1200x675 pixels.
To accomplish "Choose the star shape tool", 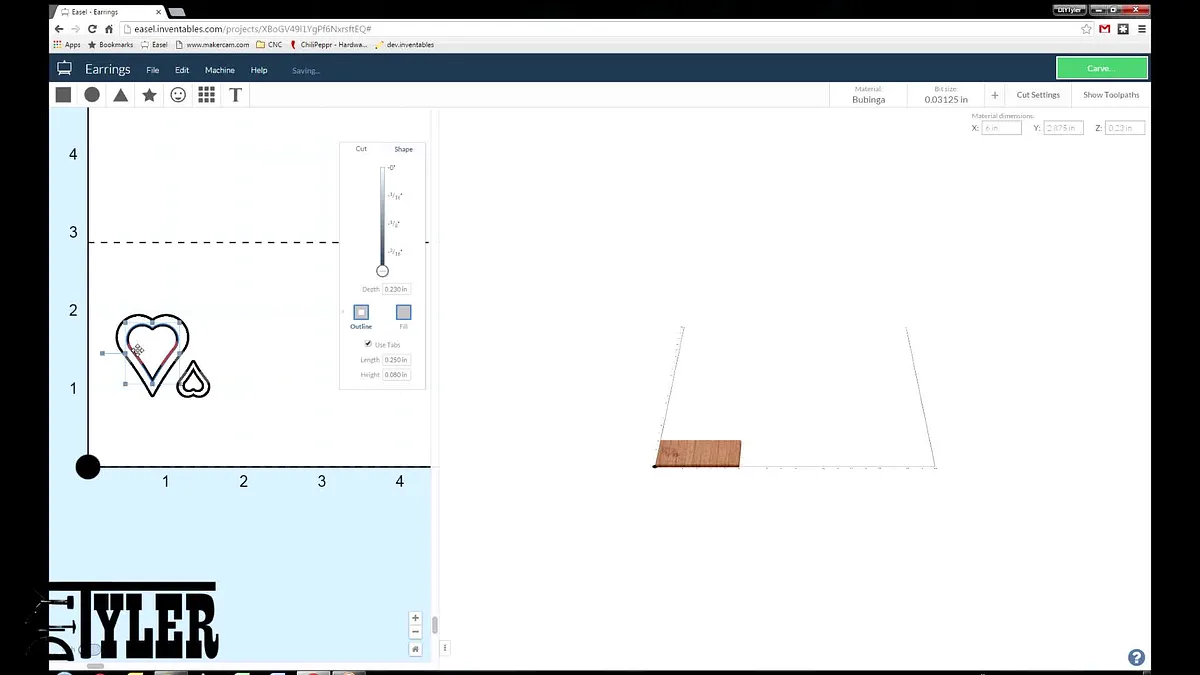I will [x=149, y=95].
